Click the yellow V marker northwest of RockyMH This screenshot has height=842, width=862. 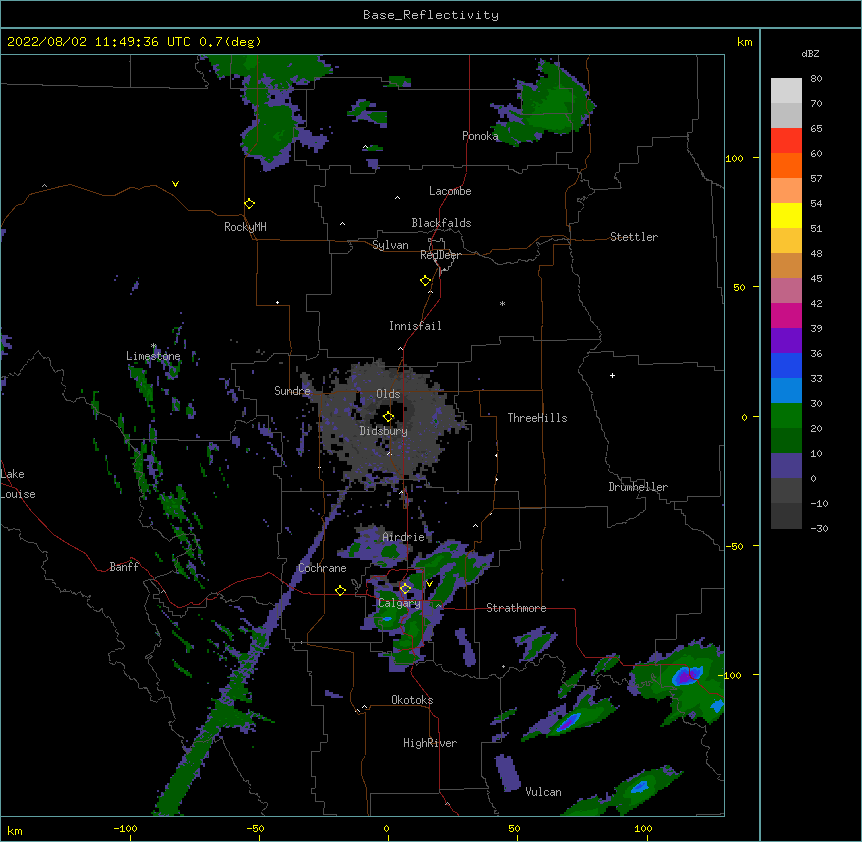click(175, 184)
